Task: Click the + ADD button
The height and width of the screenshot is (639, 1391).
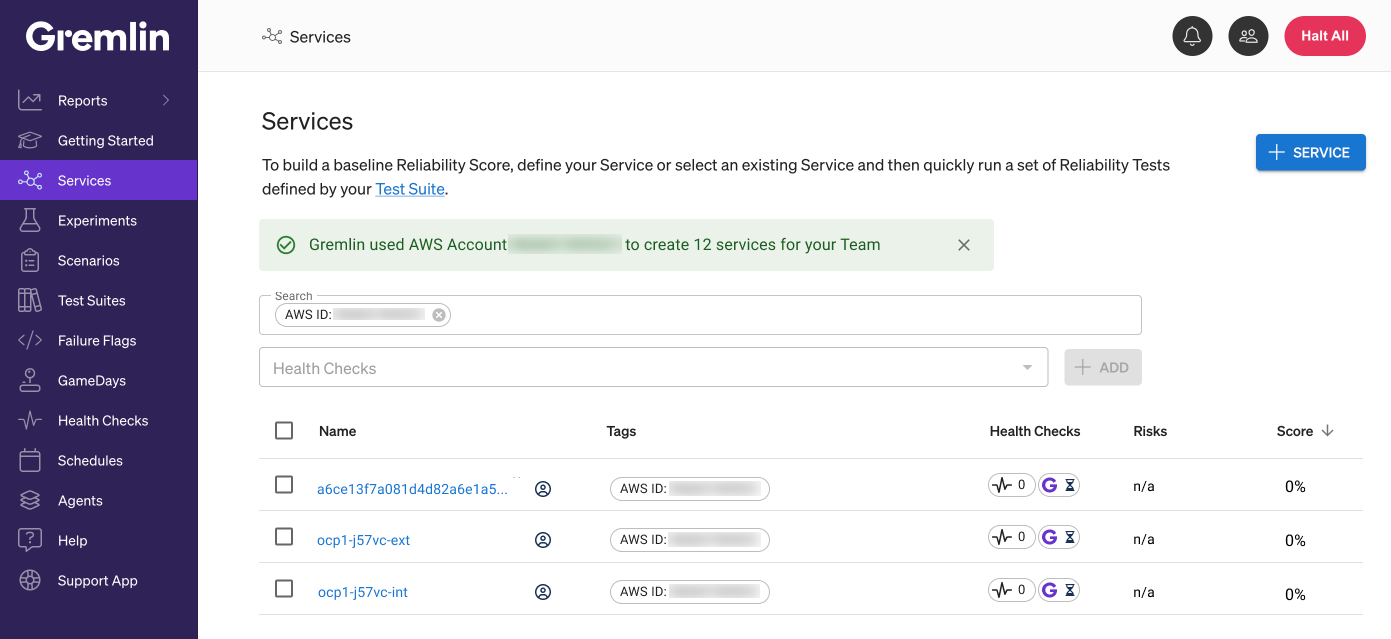Action: (1103, 367)
